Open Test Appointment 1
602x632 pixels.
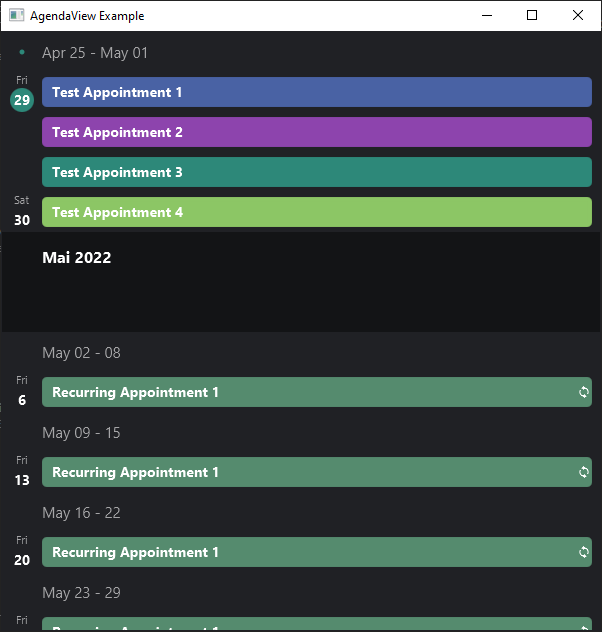point(316,92)
